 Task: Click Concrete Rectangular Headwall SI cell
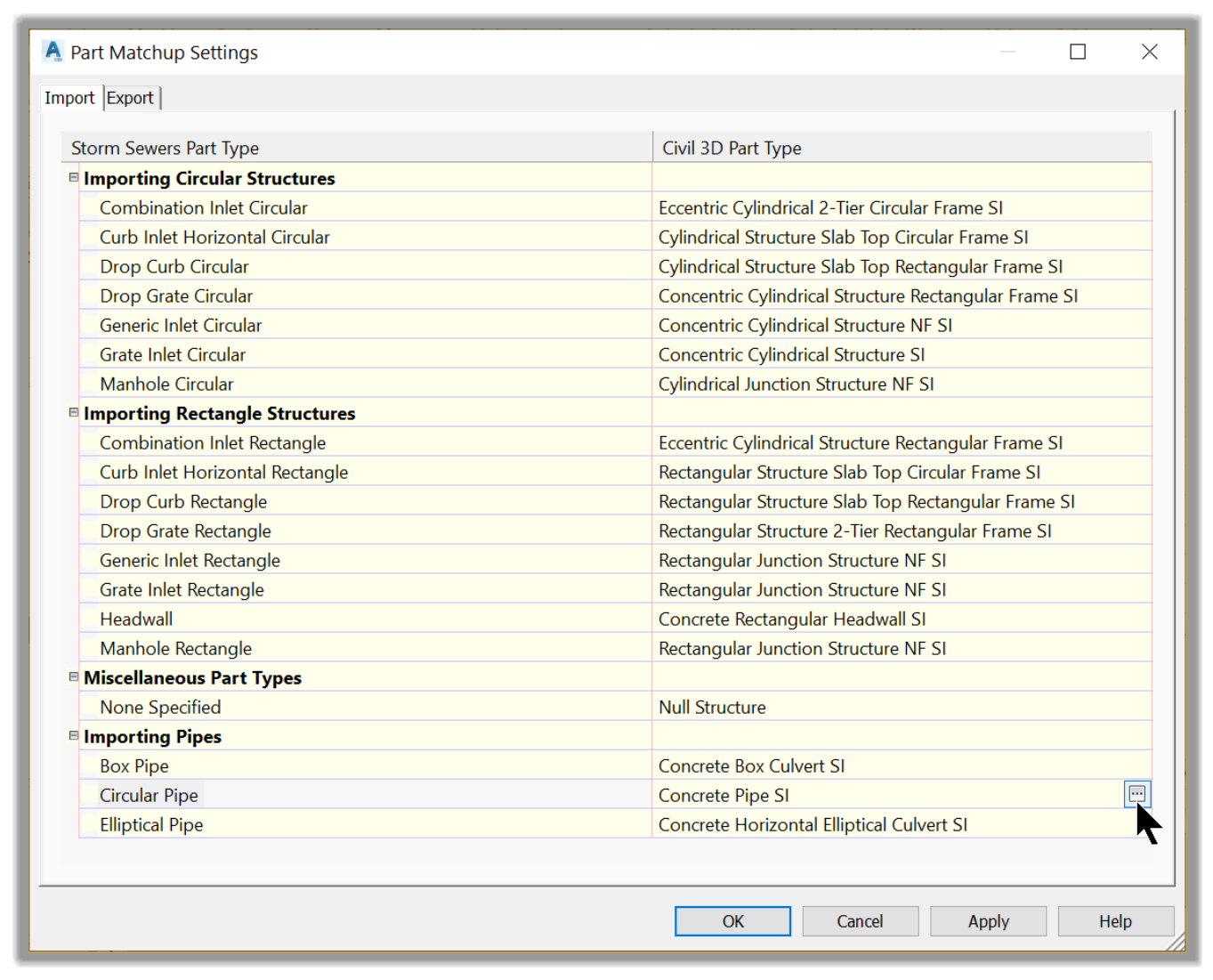(902, 619)
